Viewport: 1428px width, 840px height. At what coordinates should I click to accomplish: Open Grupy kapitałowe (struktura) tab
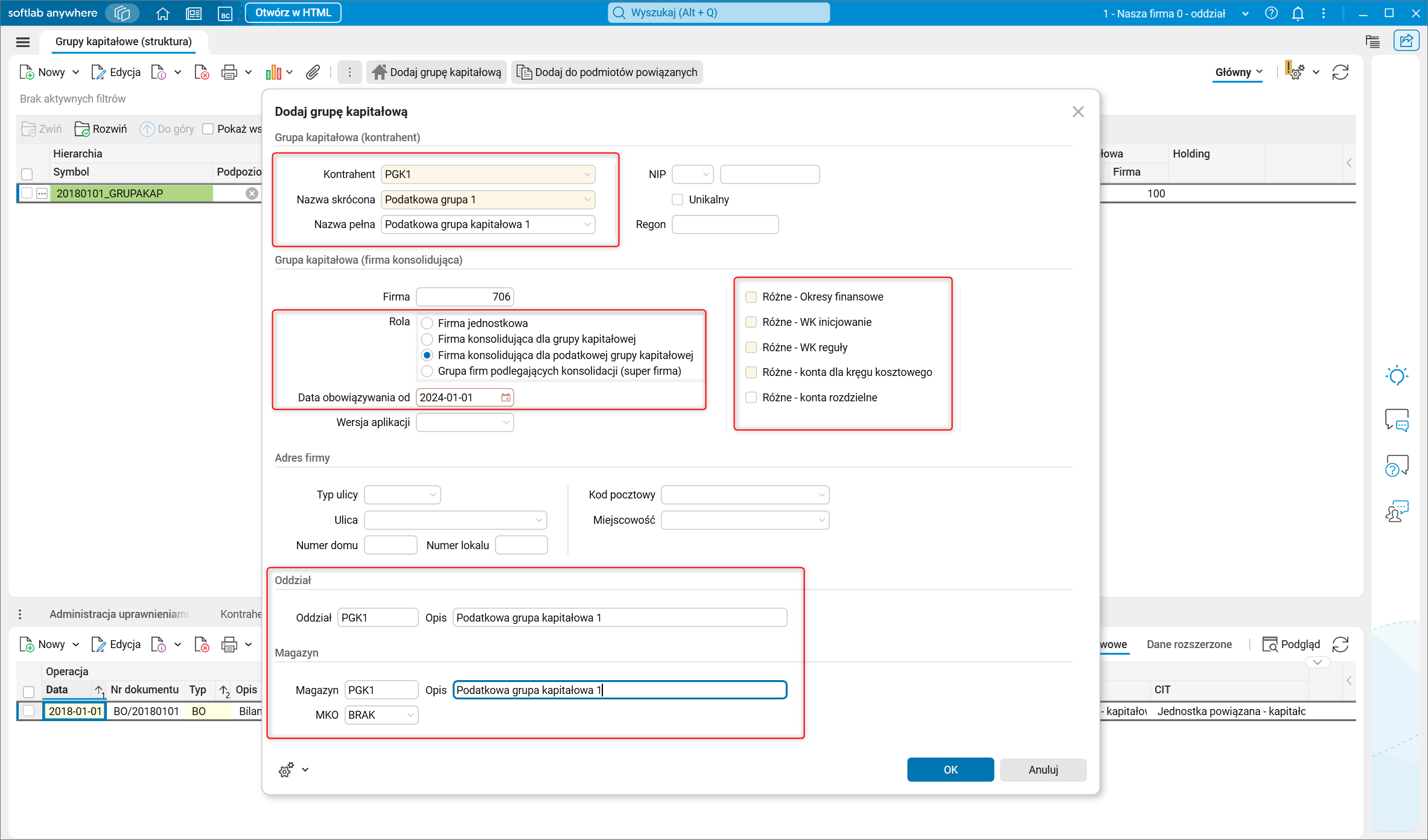[123, 42]
